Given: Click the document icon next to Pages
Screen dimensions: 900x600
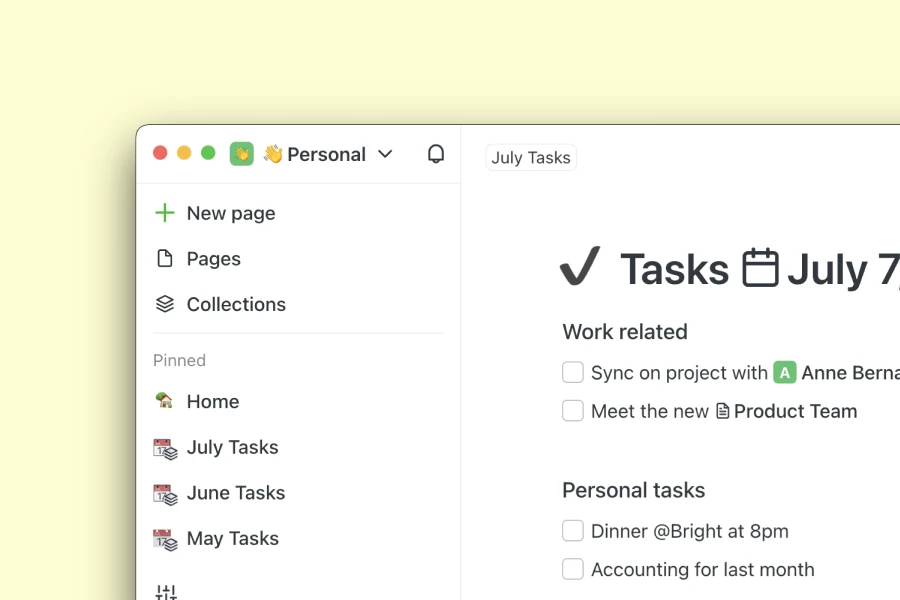Looking at the screenshot, I should [164, 258].
